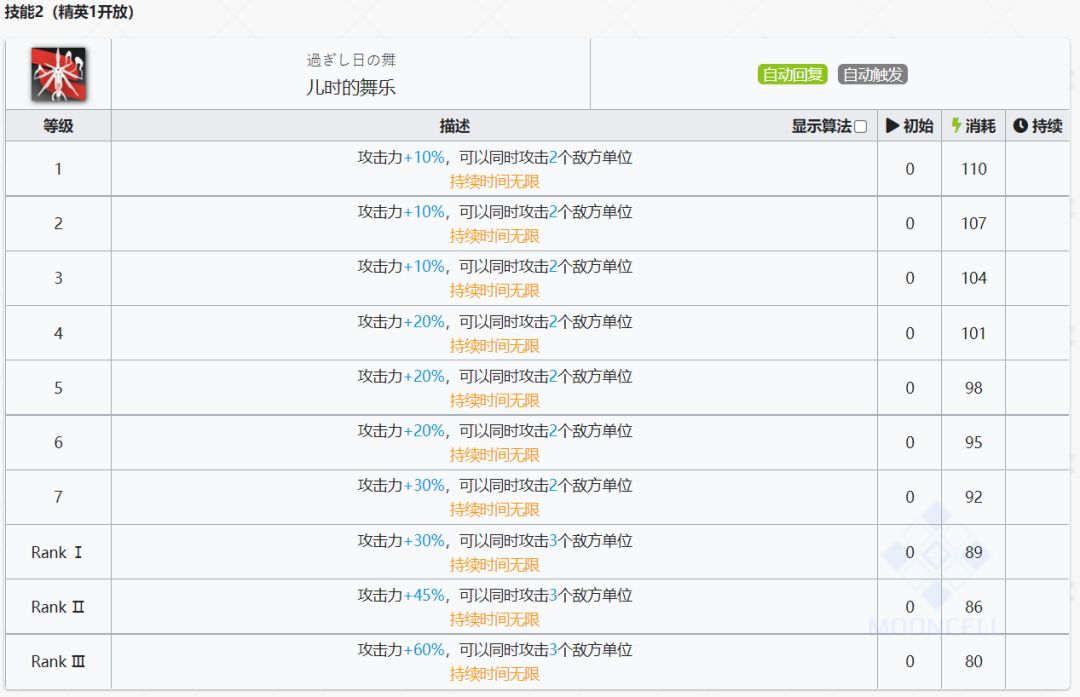
Task: Click the green lightning icon beside 消耗
Action: pyautogui.click(x=956, y=126)
